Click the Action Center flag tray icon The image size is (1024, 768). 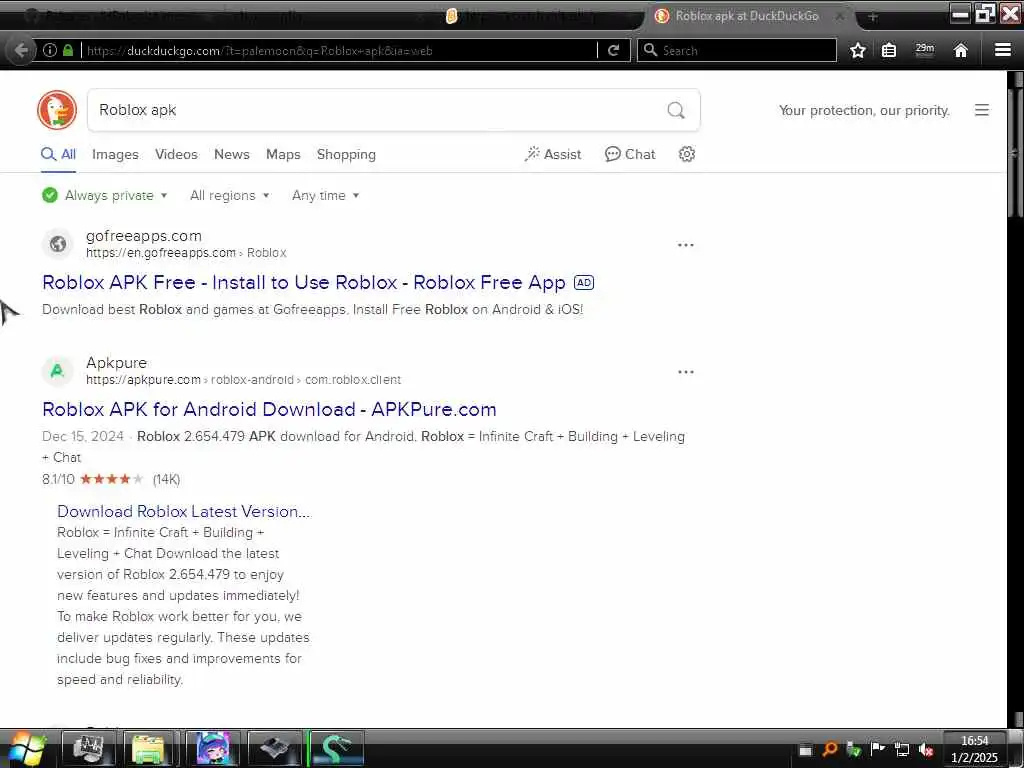(x=878, y=749)
